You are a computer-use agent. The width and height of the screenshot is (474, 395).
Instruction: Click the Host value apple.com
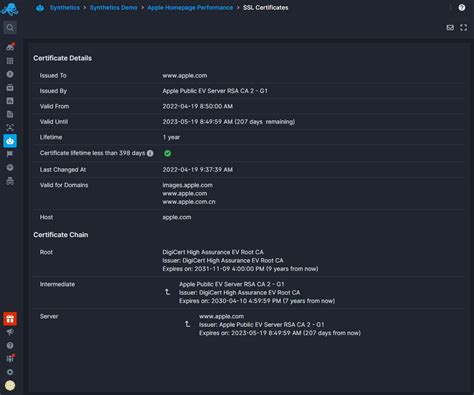(x=177, y=217)
